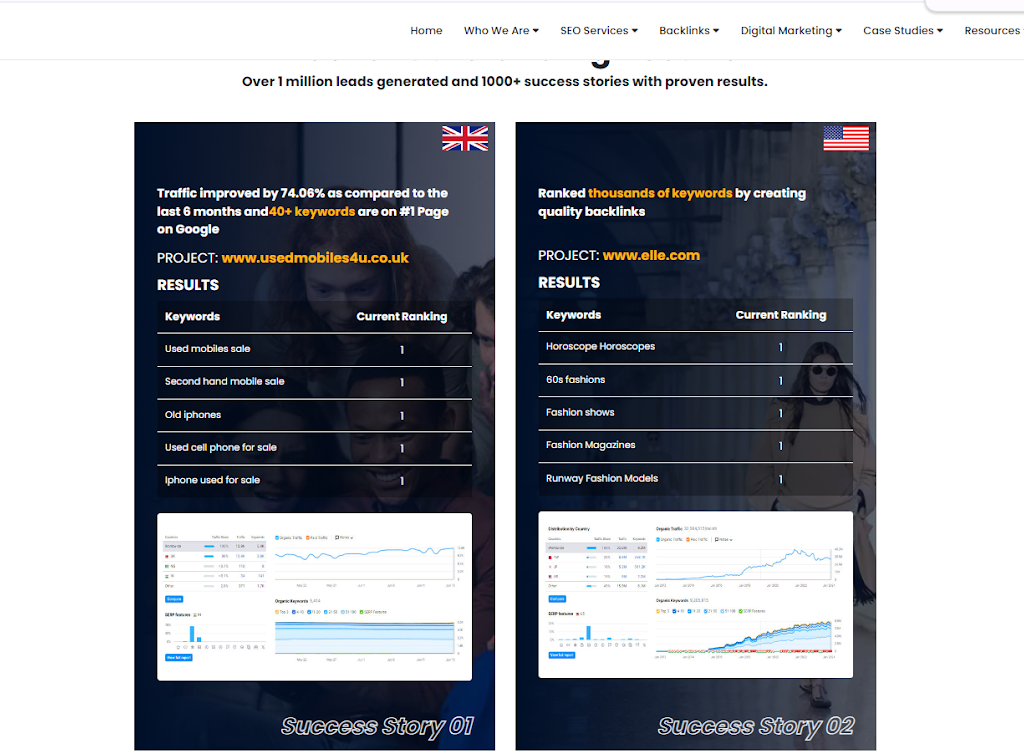
Task: Click the India flag in the country distribution table
Action: click(x=166, y=576)
